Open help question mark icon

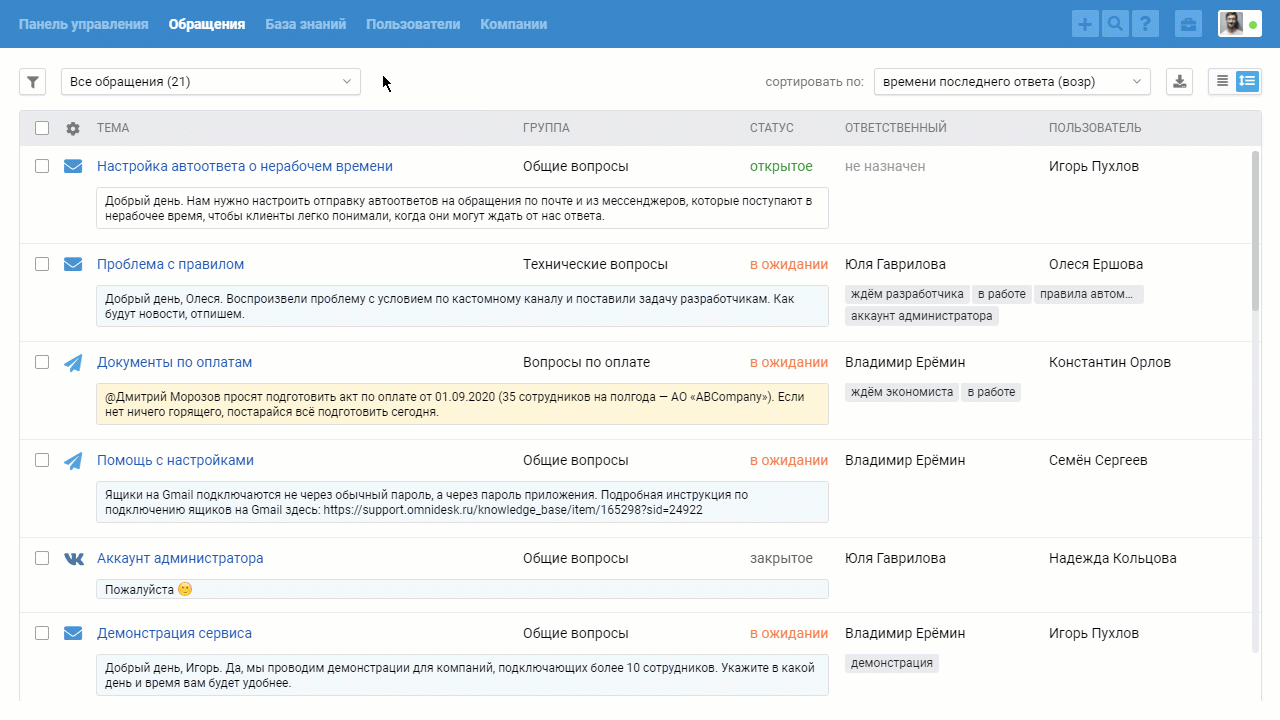tap(1146, 24)
